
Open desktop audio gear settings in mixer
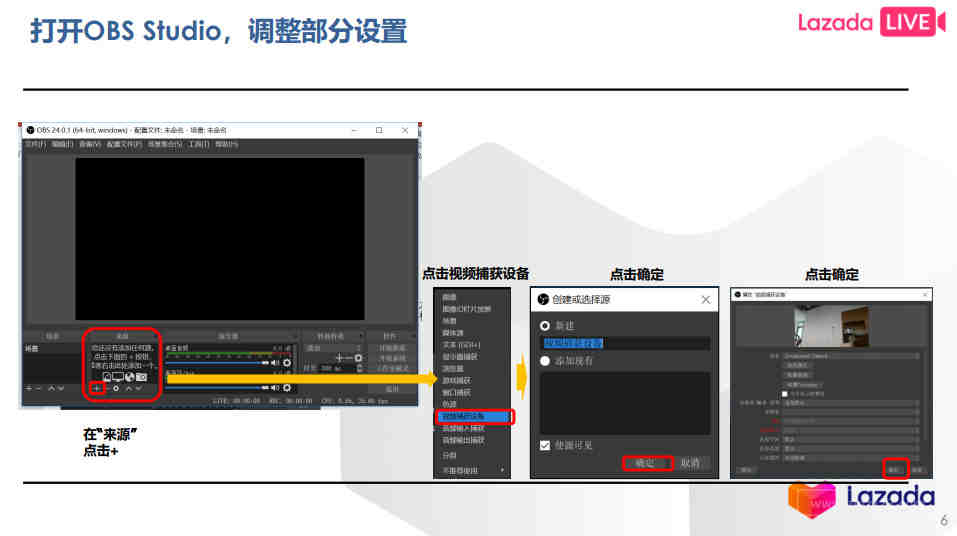click(x=287, y=363)
